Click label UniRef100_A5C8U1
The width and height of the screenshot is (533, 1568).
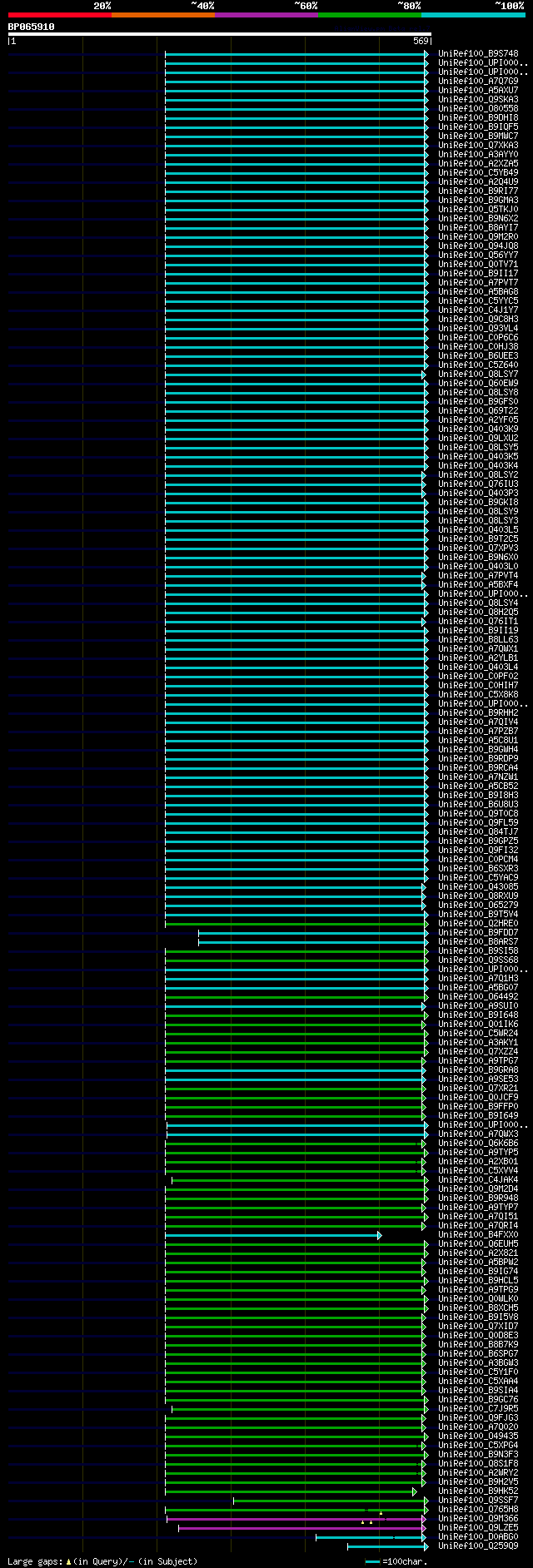point(478,741)
